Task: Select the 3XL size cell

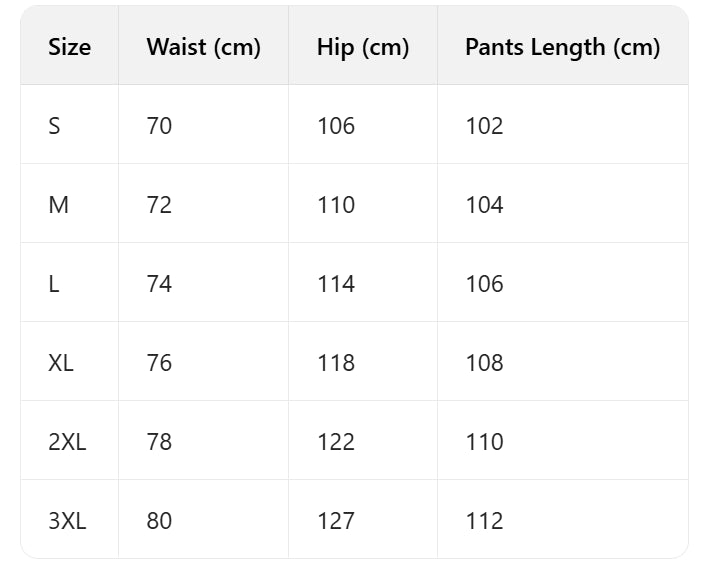Action: [x=67, y=521]
